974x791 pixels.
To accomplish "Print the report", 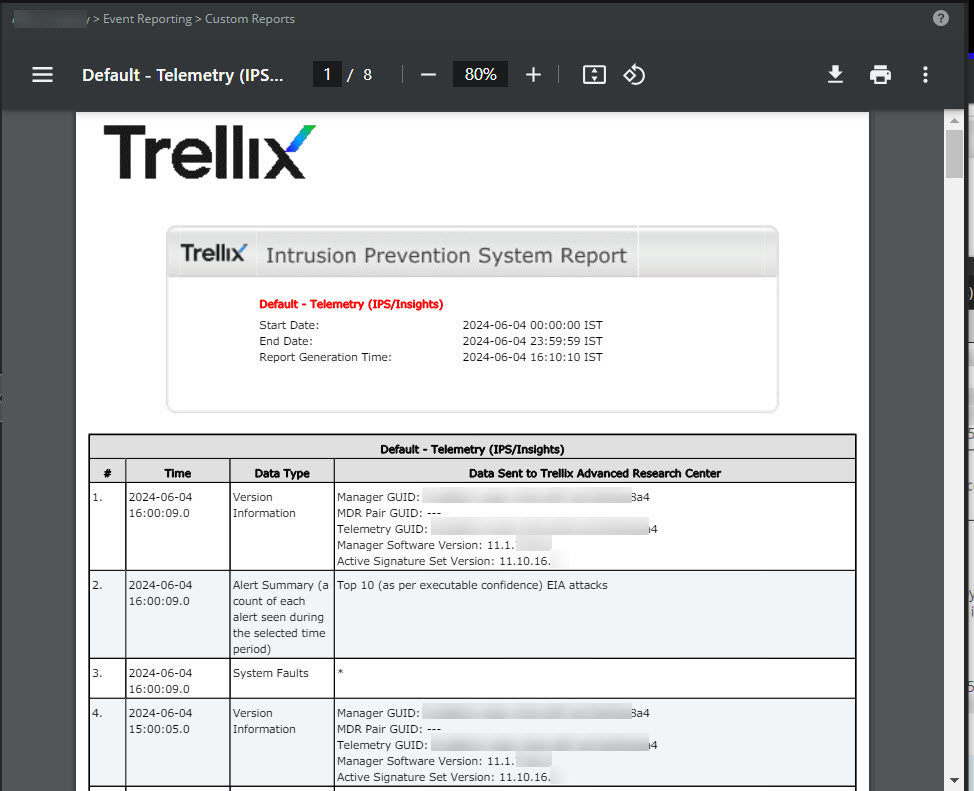I will pos(880,75).
